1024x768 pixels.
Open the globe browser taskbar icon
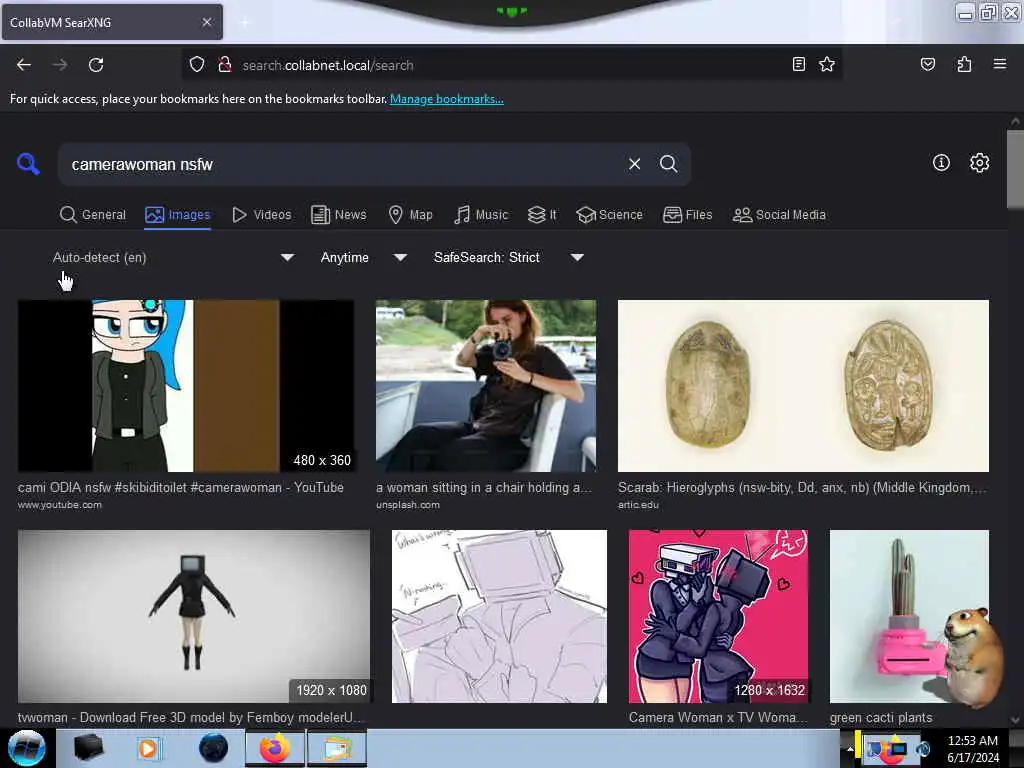click(213, 748)
